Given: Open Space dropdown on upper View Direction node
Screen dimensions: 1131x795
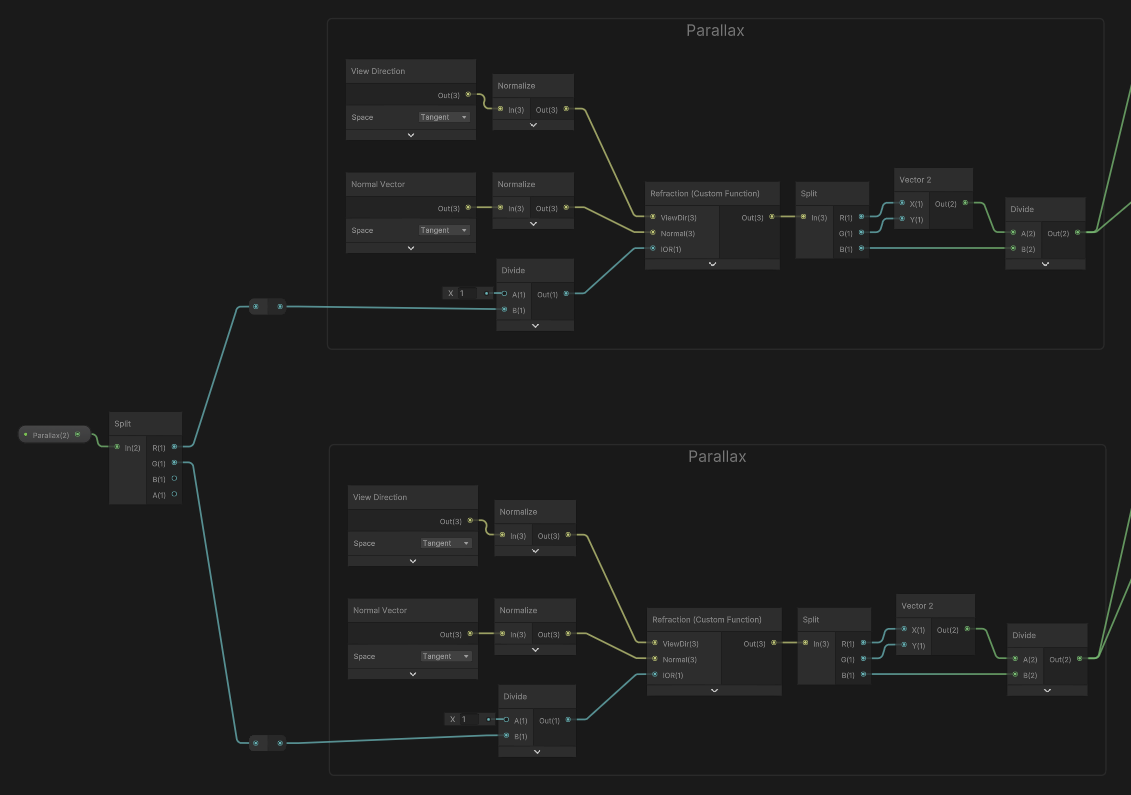Looking at the screenshot, I should click(444, 117).
